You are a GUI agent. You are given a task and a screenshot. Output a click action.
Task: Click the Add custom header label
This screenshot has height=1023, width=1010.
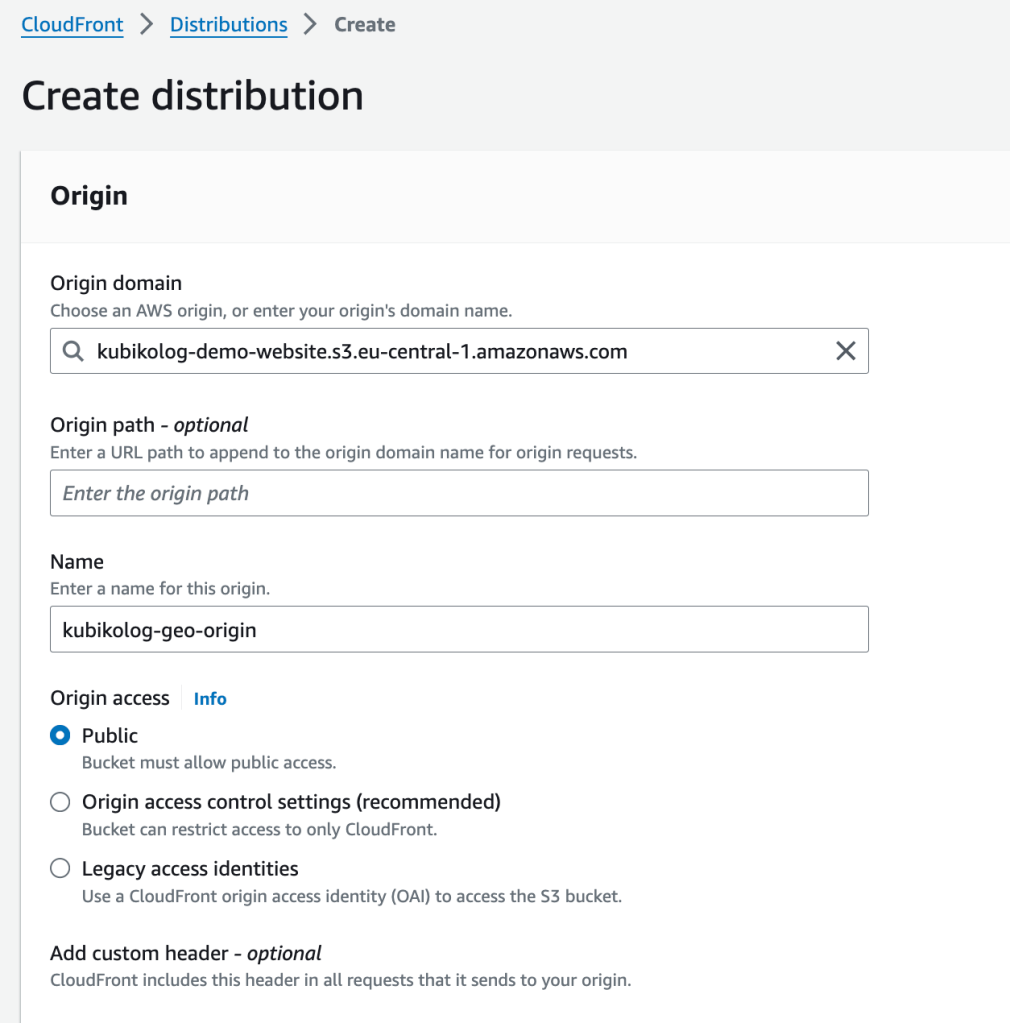[x=186, y=953]
